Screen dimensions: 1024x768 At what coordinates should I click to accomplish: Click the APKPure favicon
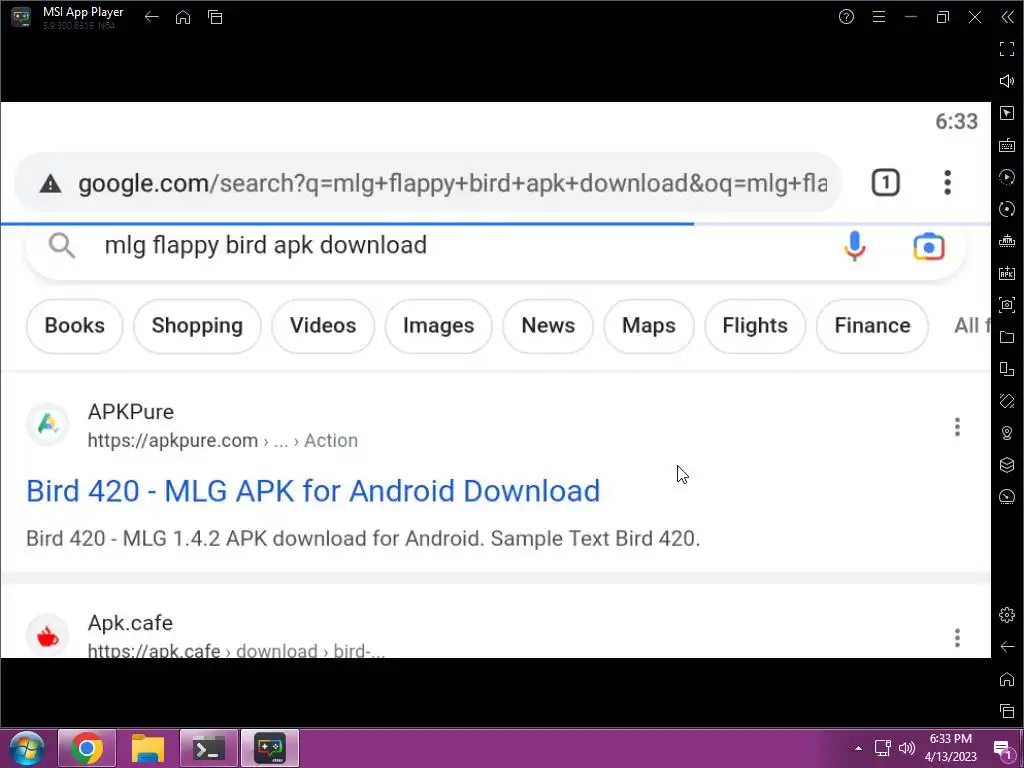[47, 424]
